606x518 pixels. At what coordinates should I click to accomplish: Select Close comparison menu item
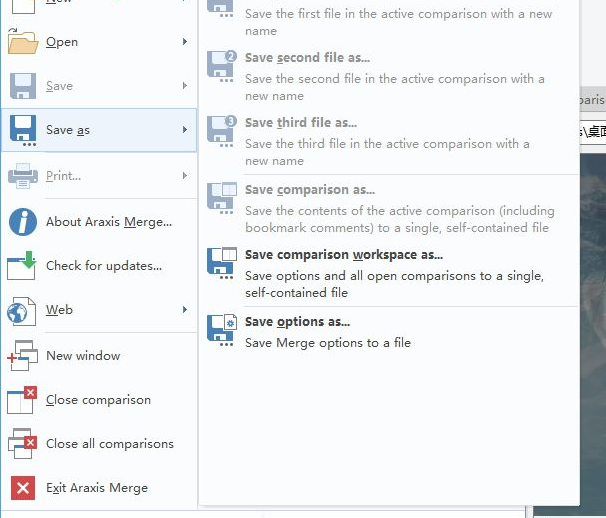tap(99, 399)
